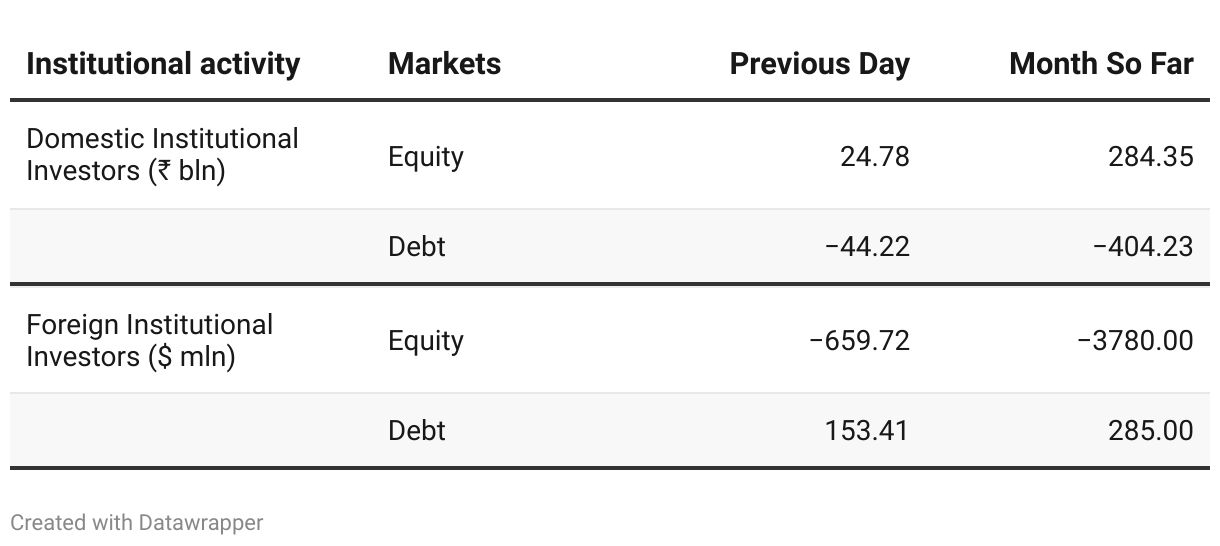Click the Created with Datawrapper link

pyautogui.click(x=137, y=522)
